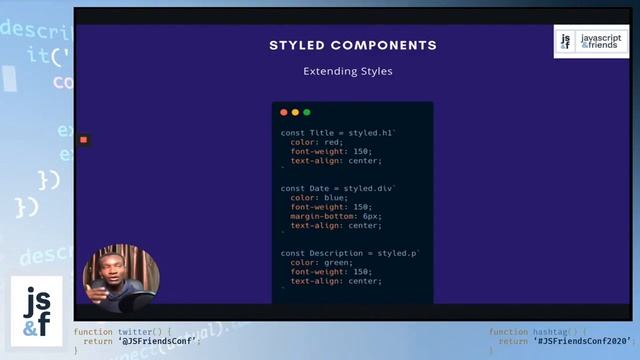The width and height of the screenshot is (640, 360).
Task: Click the 'const Description = styled.p' line
Action: point(349,253)
